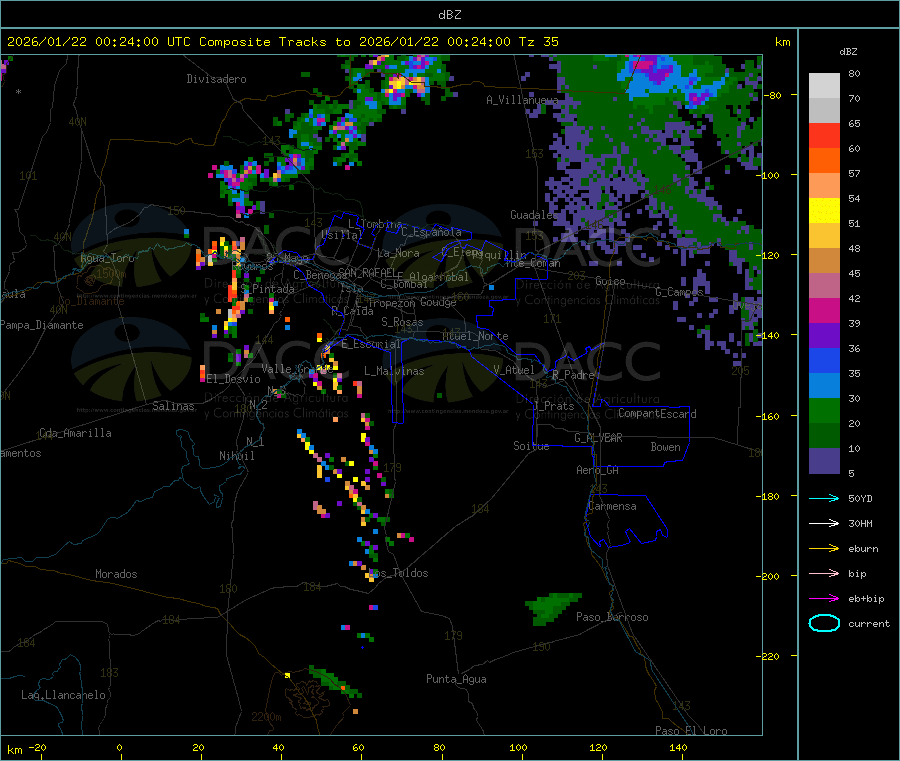Click the Carmensa map label

pyautogui.click(x=612, y=506)
